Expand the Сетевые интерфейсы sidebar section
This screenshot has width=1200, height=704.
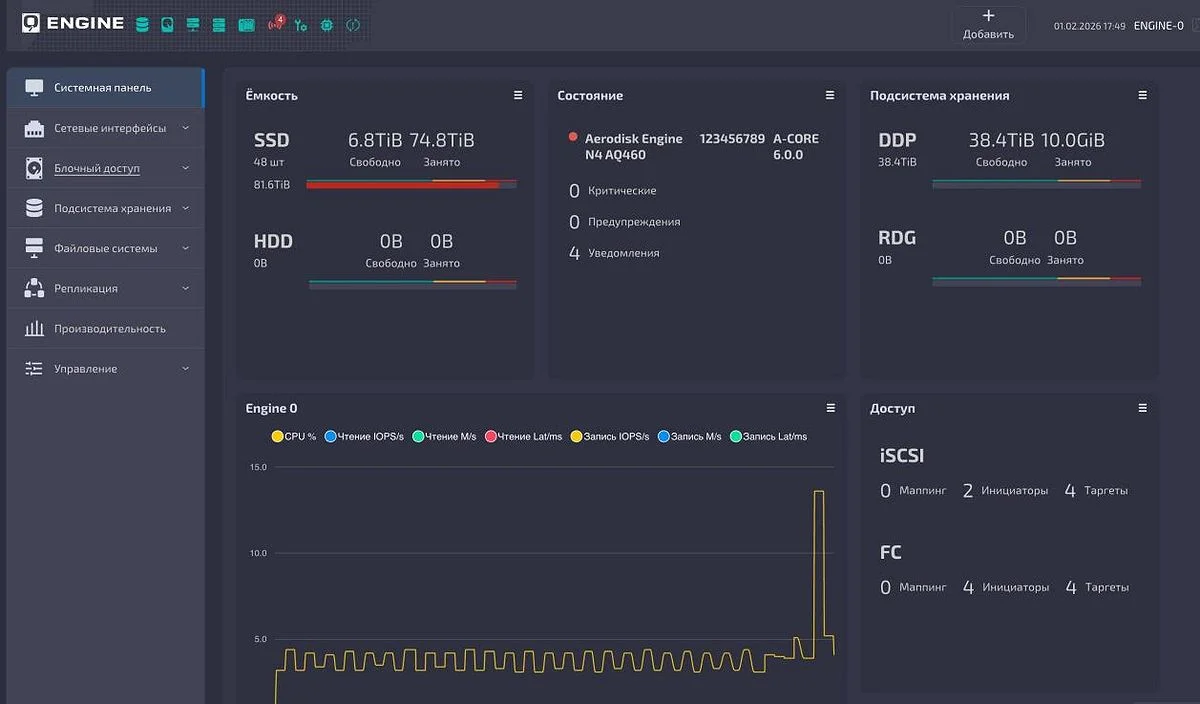(110, 128)
